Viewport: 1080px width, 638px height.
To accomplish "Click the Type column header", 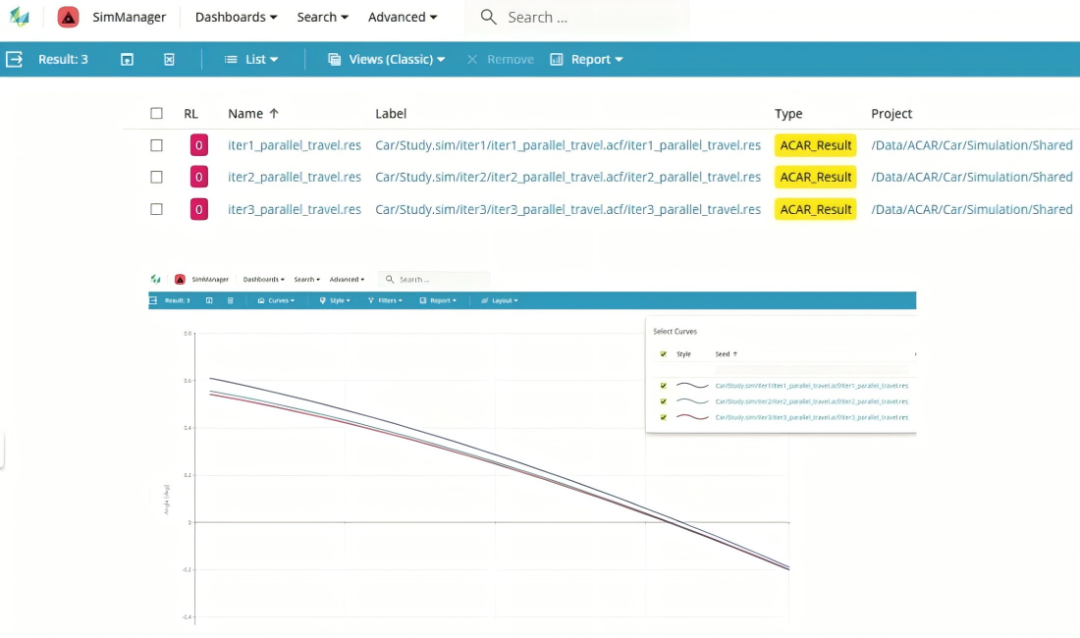I will coord(789,114).
